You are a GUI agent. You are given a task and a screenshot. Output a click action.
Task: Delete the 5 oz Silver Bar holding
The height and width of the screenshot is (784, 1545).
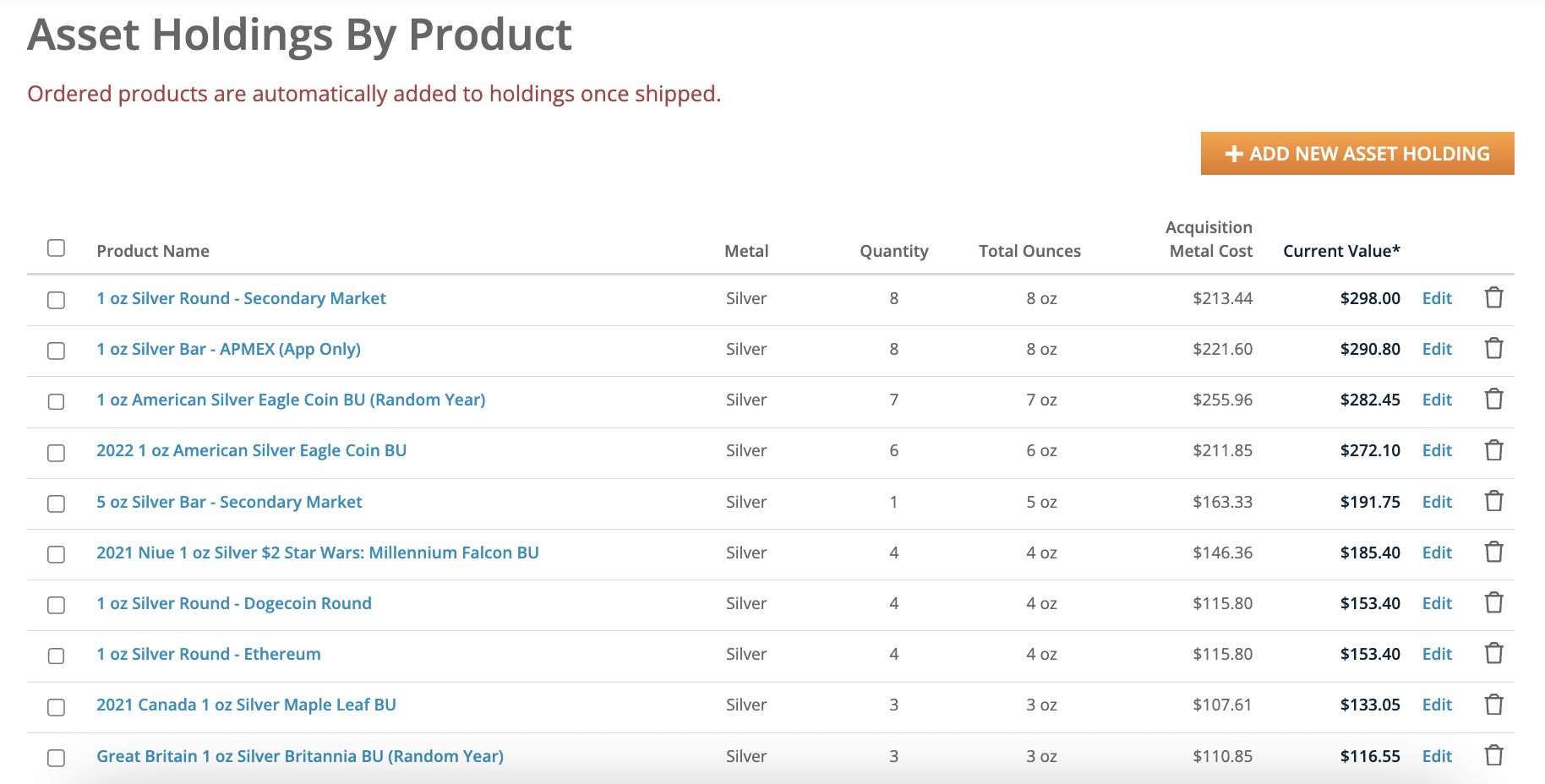[1493, 501]
